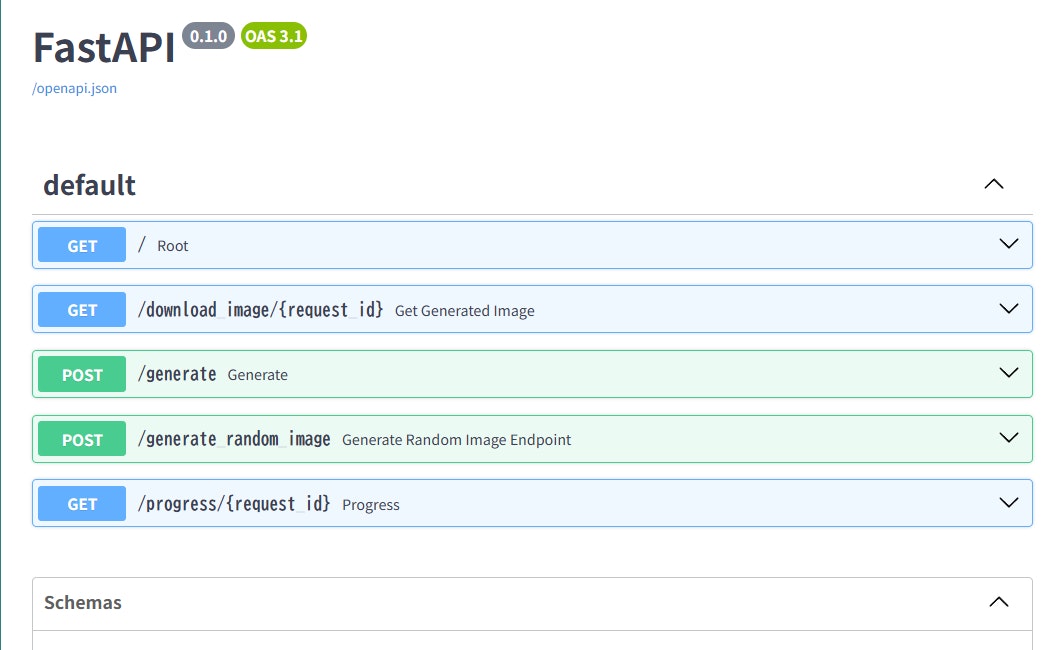Image resolution: width=1050 pixels, height=650 pixels.
Task: Click POST badge for generate_random_image
Action: pyautogui.click(x=82, y=438)
